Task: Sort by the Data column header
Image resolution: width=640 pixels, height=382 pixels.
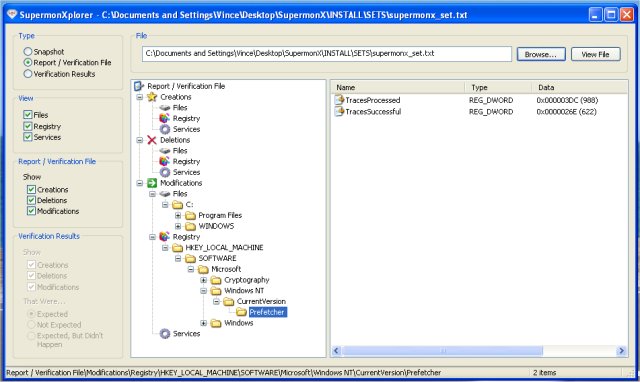Action: tap(580, 87)
